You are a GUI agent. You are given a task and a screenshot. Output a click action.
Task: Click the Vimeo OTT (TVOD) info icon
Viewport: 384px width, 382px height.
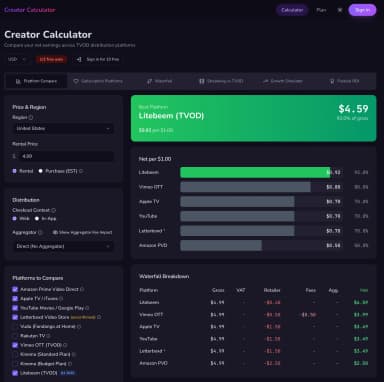pos(65,345)
